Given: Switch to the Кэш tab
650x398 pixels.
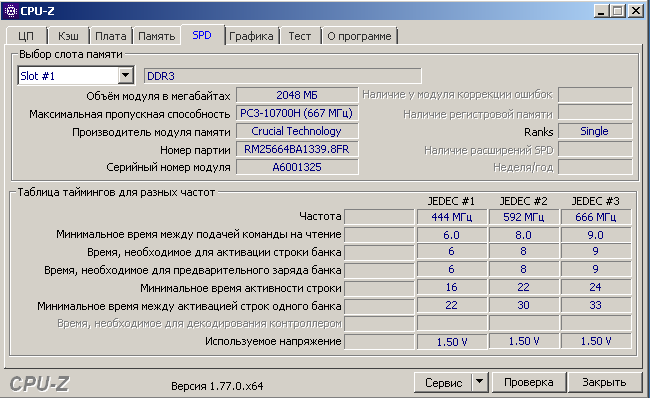Looking at the screenshot, I should [x=68, y=36].
